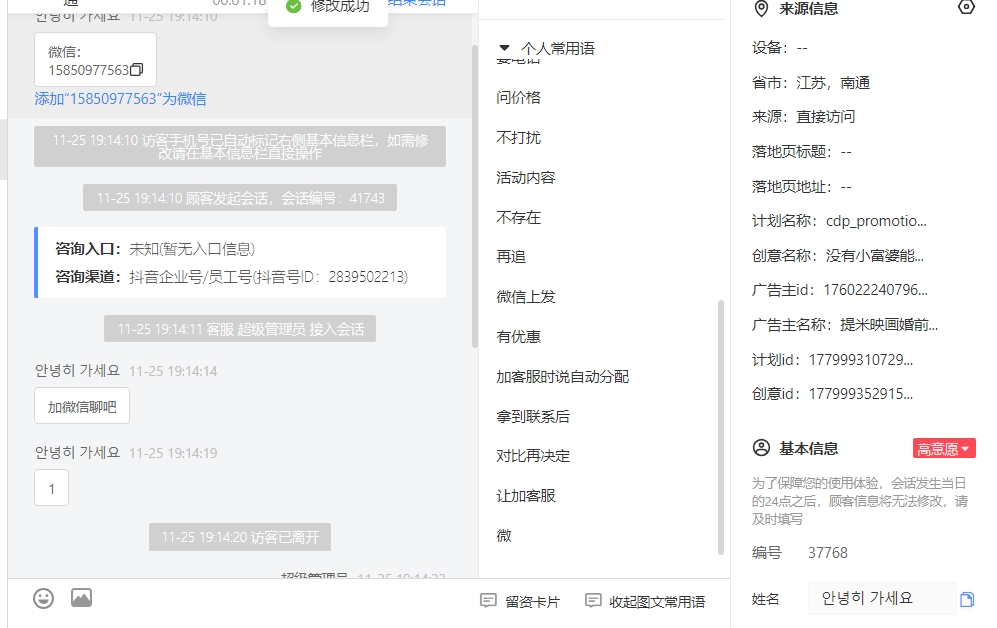This screenshot has width=997, height=628.
Task: Copy the WeChat number 15850977563
Action: [137, 70]
